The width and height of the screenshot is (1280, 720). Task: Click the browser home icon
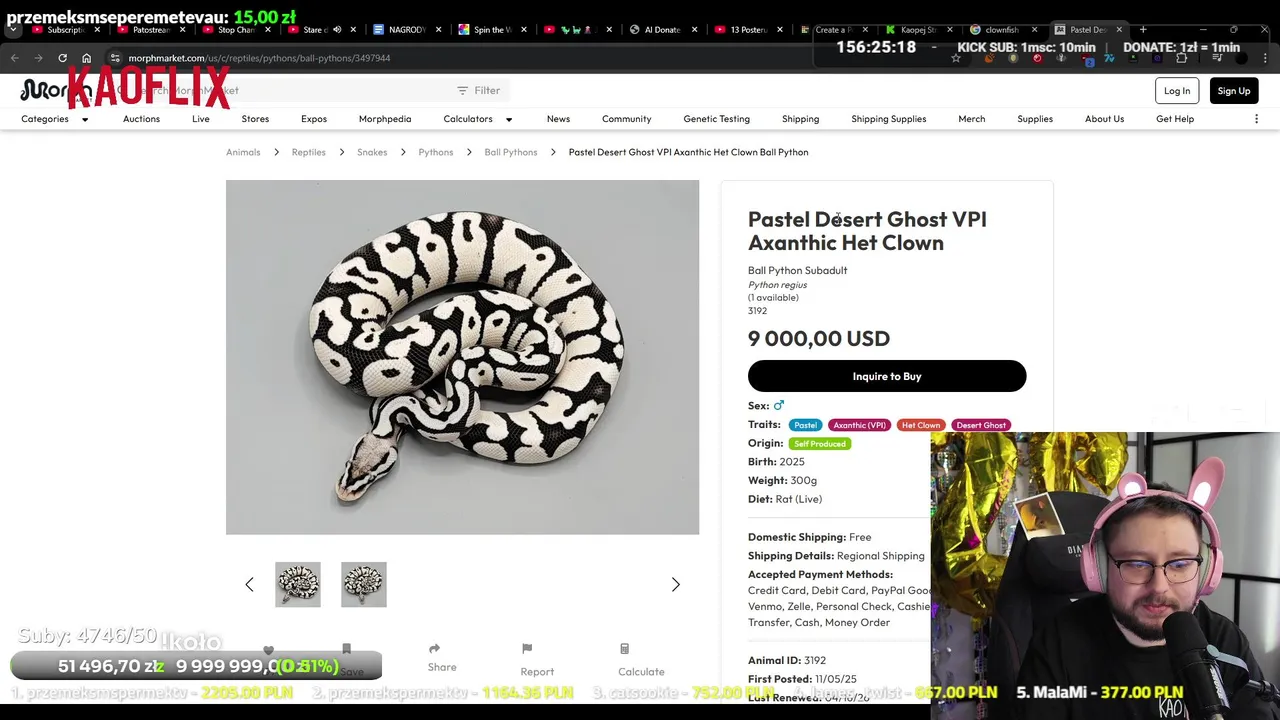pyautogui.click(x=86, y=58)
